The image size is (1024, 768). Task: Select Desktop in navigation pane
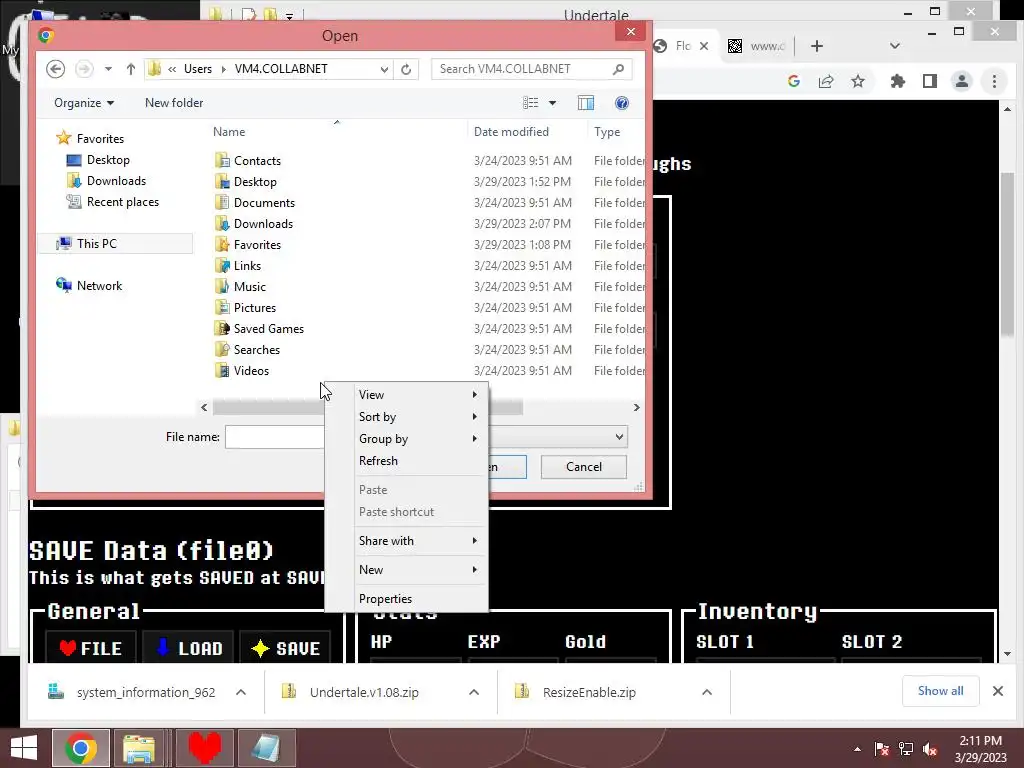pos(108,159)
